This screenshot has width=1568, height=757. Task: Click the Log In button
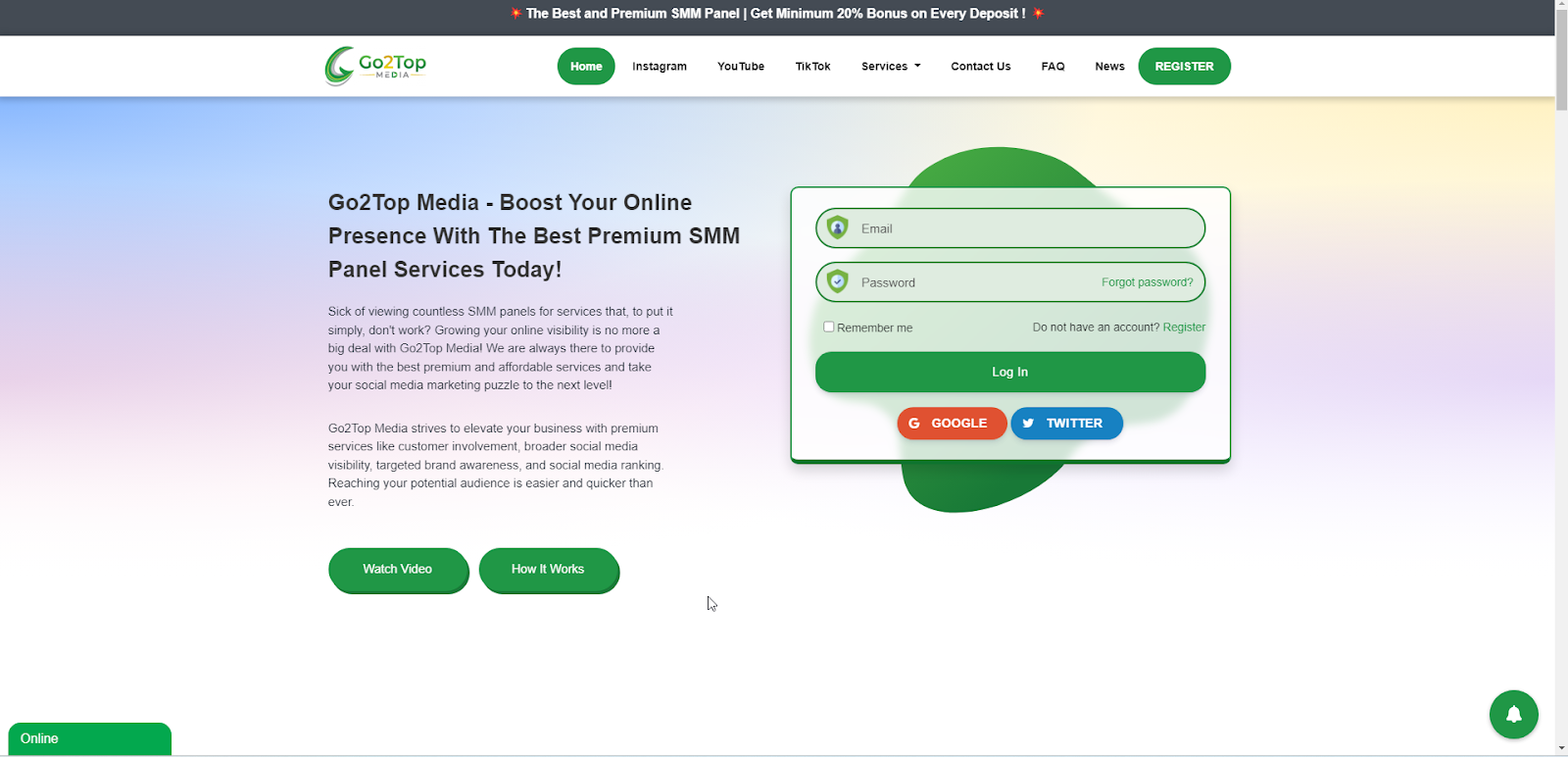click(1010, 372)
